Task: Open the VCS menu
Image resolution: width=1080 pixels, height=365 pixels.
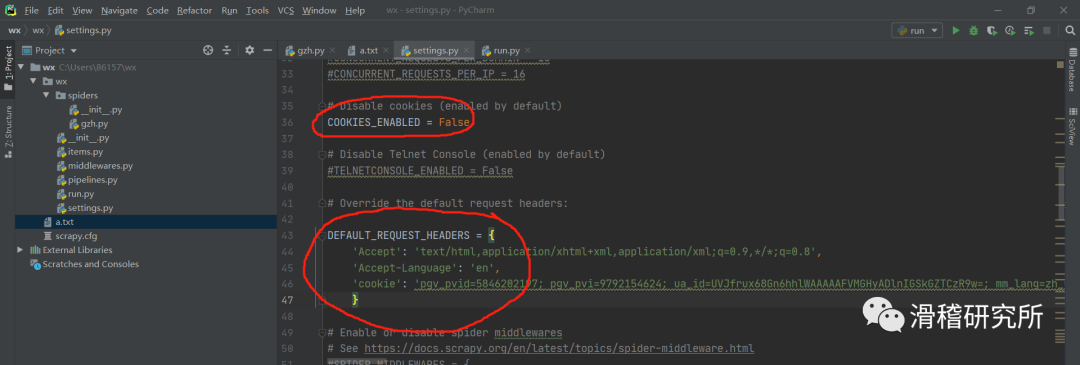Action: [285, 10]
